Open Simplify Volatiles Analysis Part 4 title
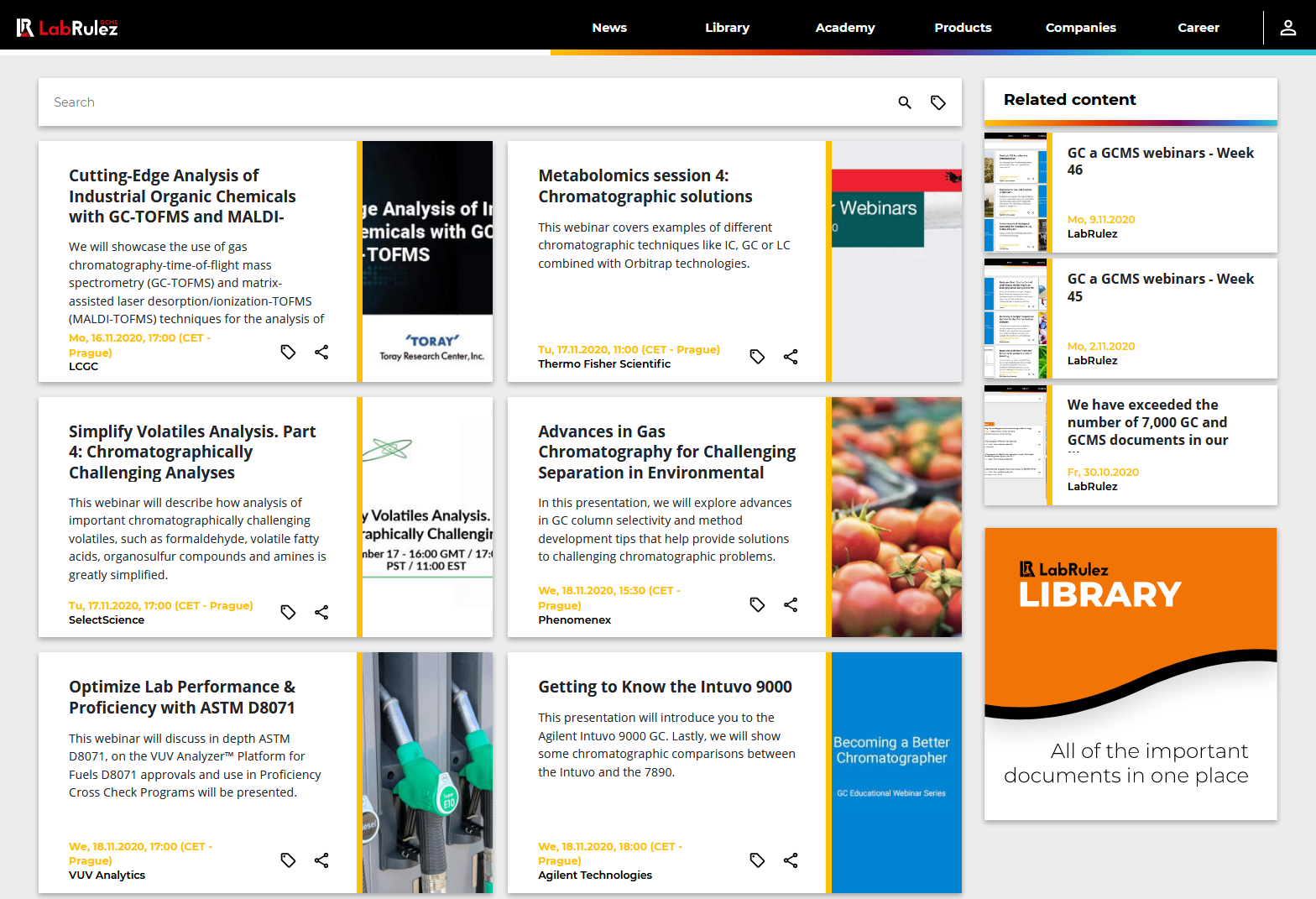The image size is (1316, 899). (192, 452)
